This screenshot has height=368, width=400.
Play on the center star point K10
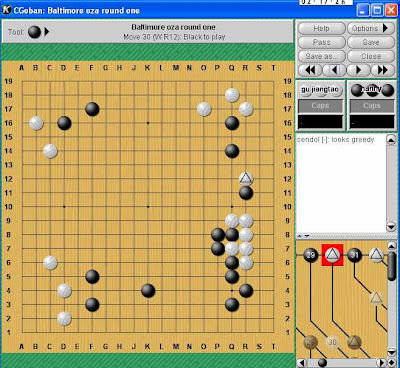pyautogui.click(x=148, y=207)
